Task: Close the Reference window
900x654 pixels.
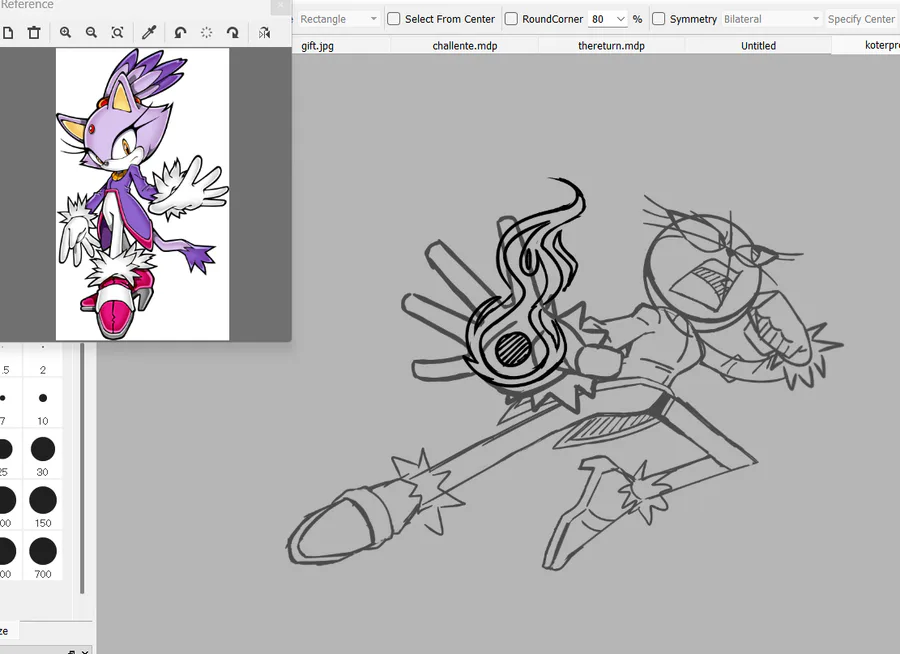Action: pyautogui.click(x=280, y=5)
